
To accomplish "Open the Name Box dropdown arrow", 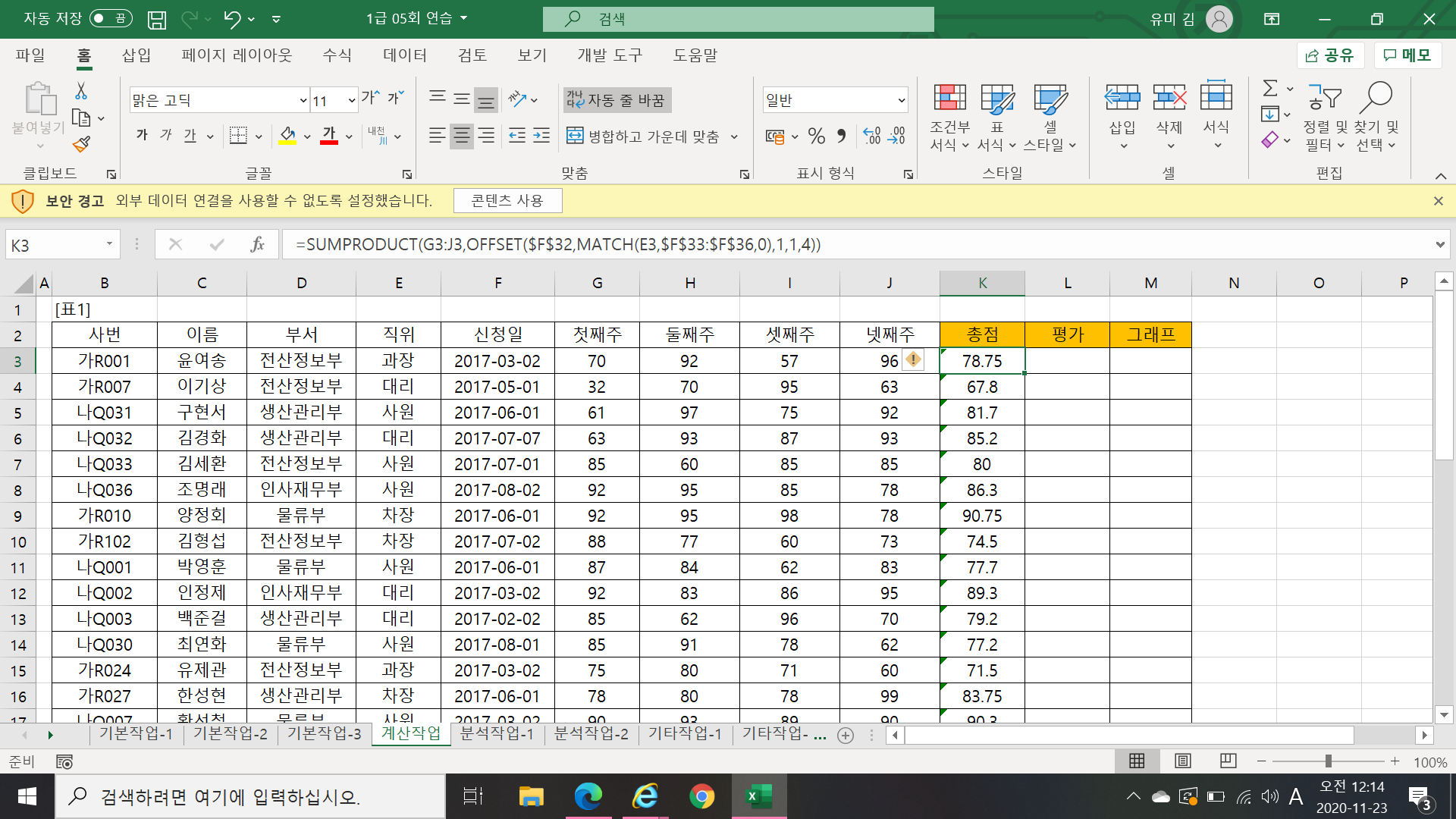I will point(109,244).
